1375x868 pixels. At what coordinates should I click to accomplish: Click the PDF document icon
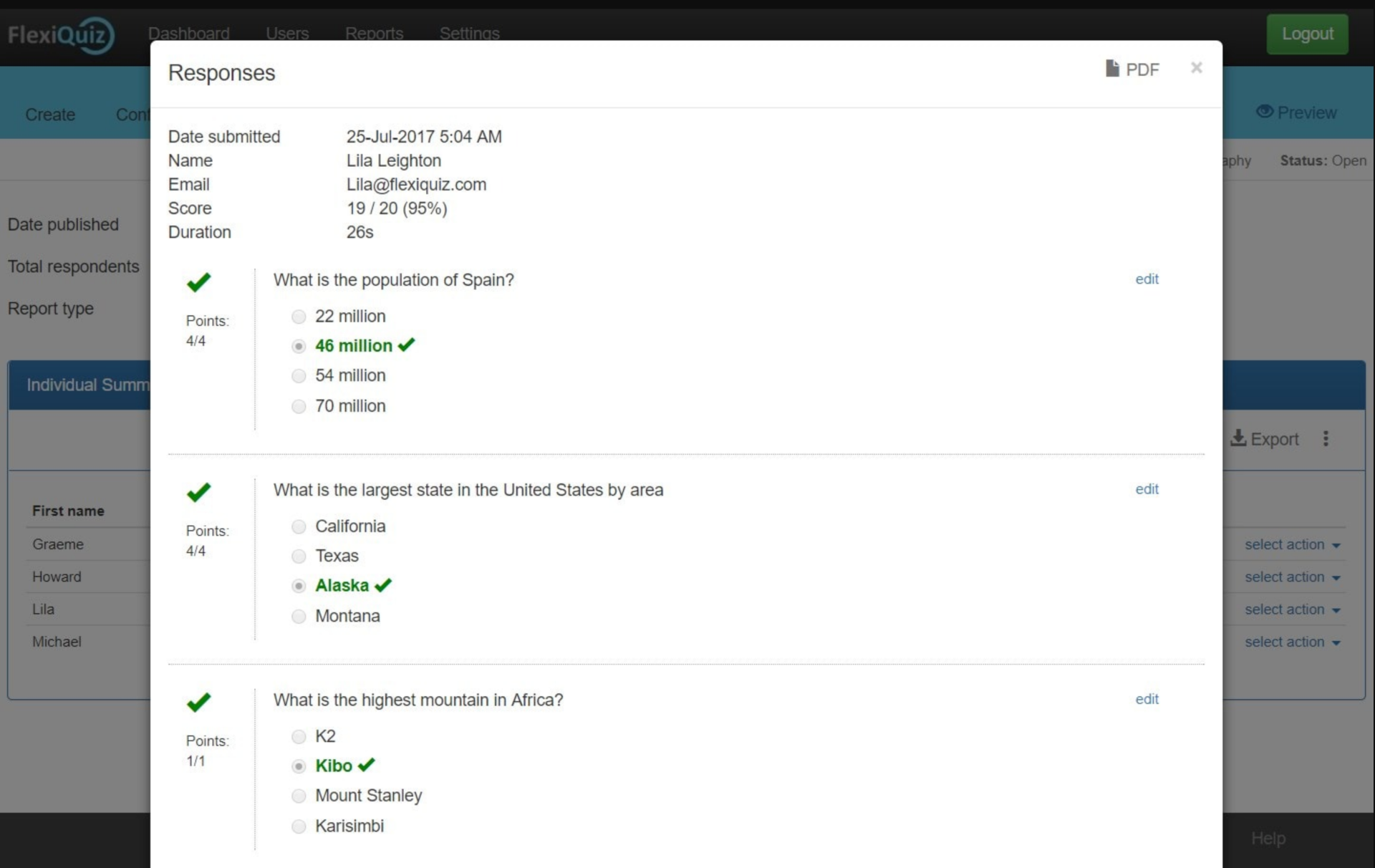[1111, 69]
